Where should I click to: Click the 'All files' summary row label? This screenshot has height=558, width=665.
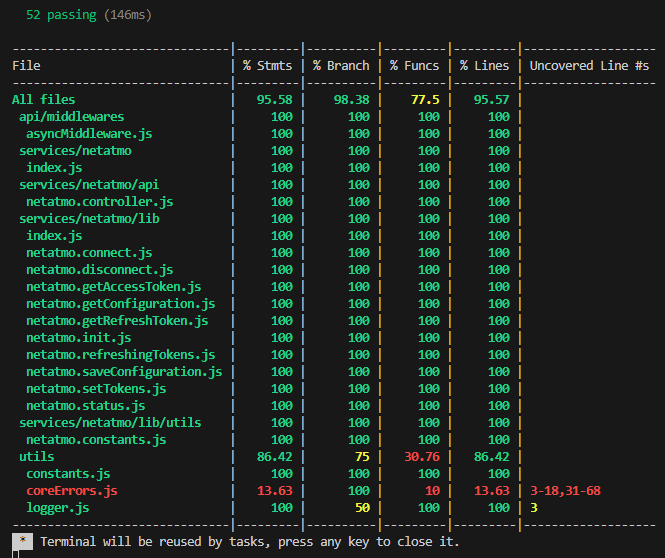pyautogui.click(x=43, y=100)
